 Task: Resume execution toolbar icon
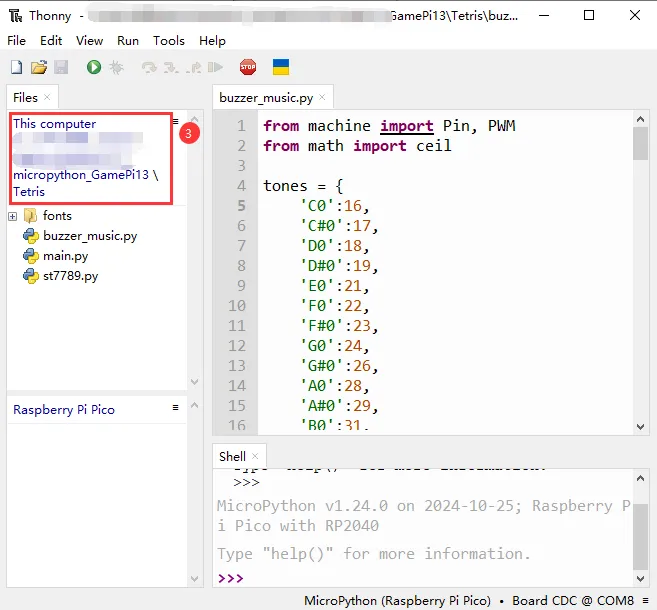215,67
